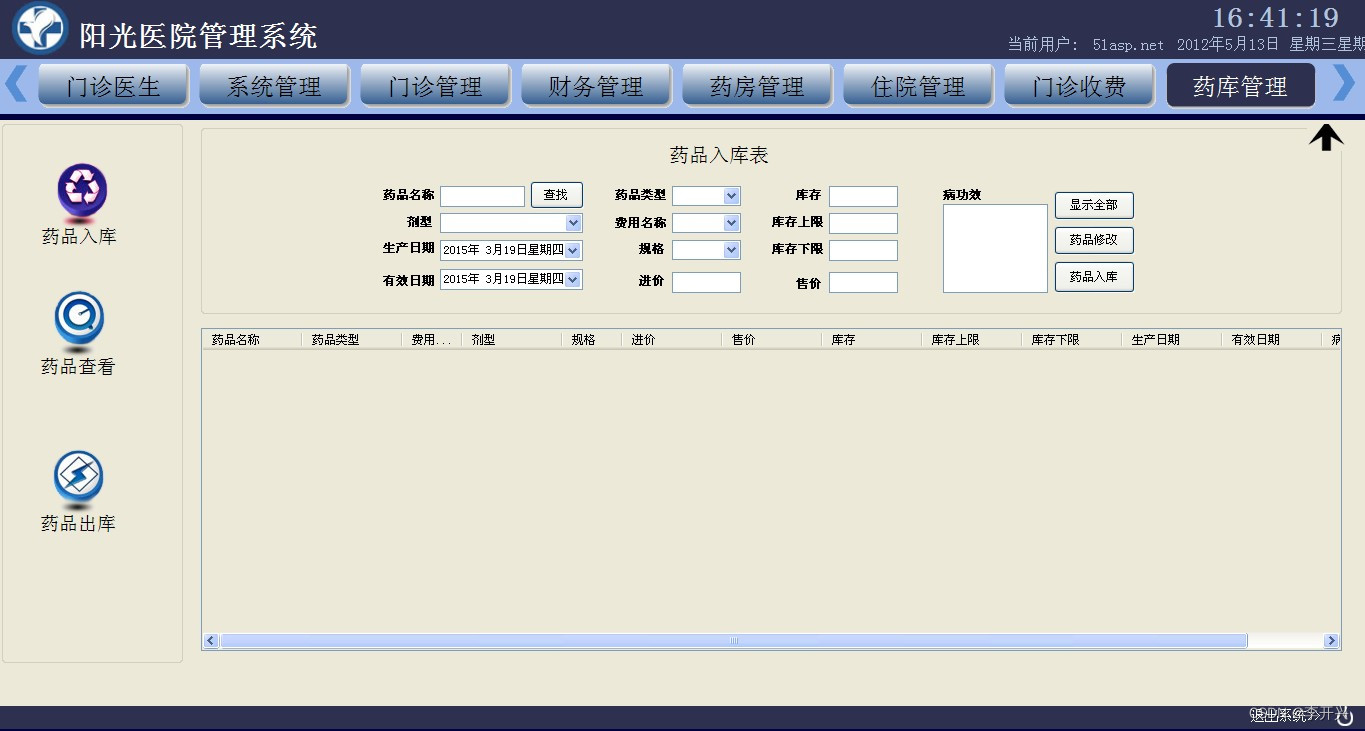Image resolution: width=1365 pixels, height=731 pixels.
Task: Focus the 库存 input field
Action: pyautogui.click(x=863, y=196)
